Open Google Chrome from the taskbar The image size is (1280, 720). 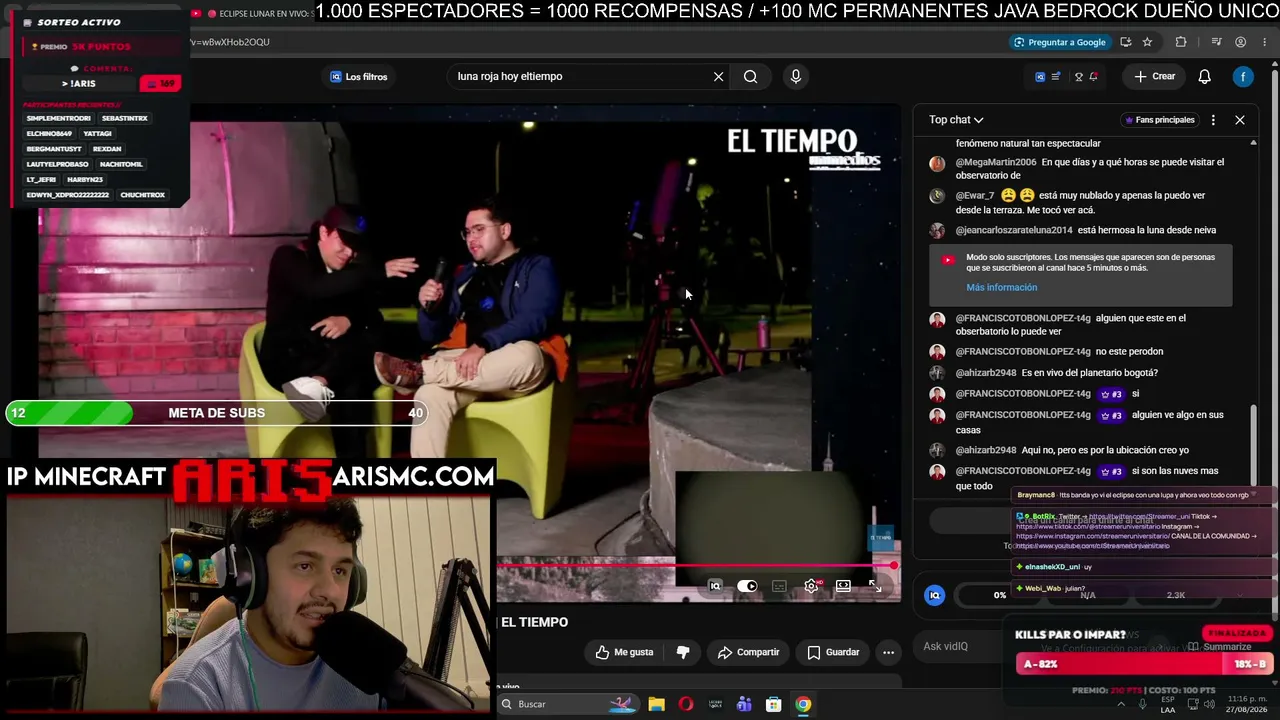803,704
